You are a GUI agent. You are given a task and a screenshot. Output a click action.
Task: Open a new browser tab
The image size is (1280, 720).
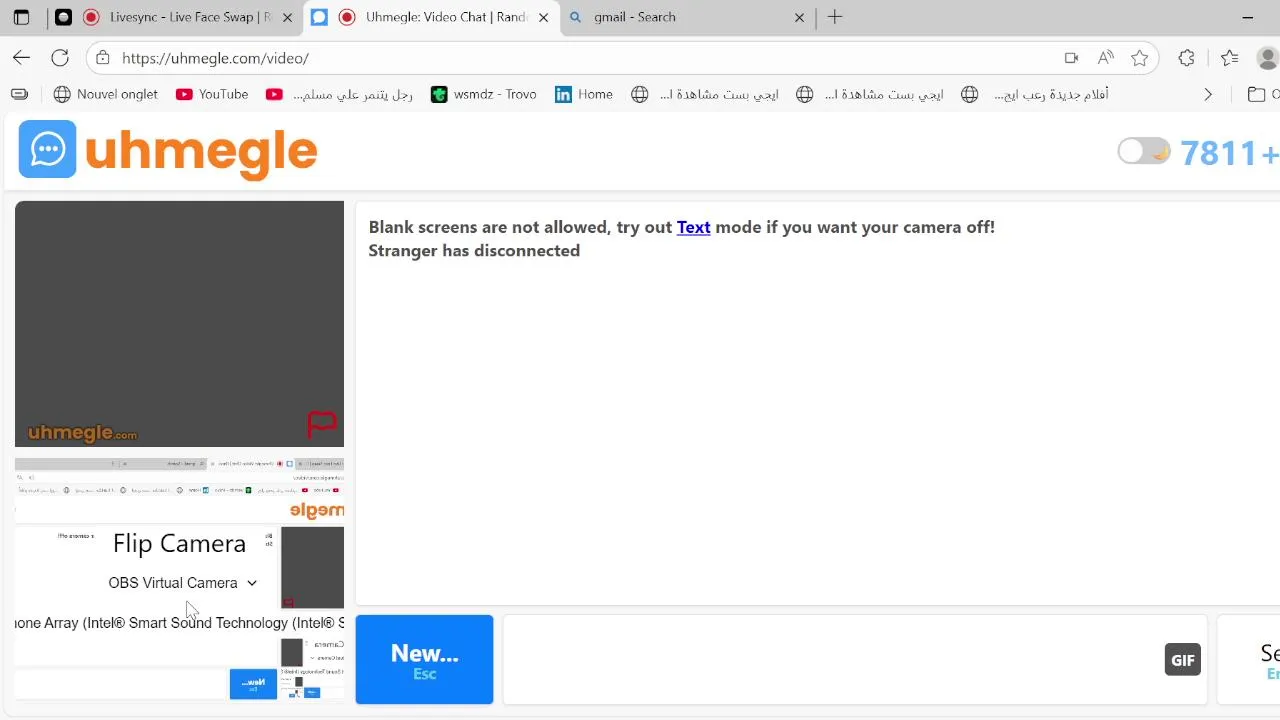point(835,17)
